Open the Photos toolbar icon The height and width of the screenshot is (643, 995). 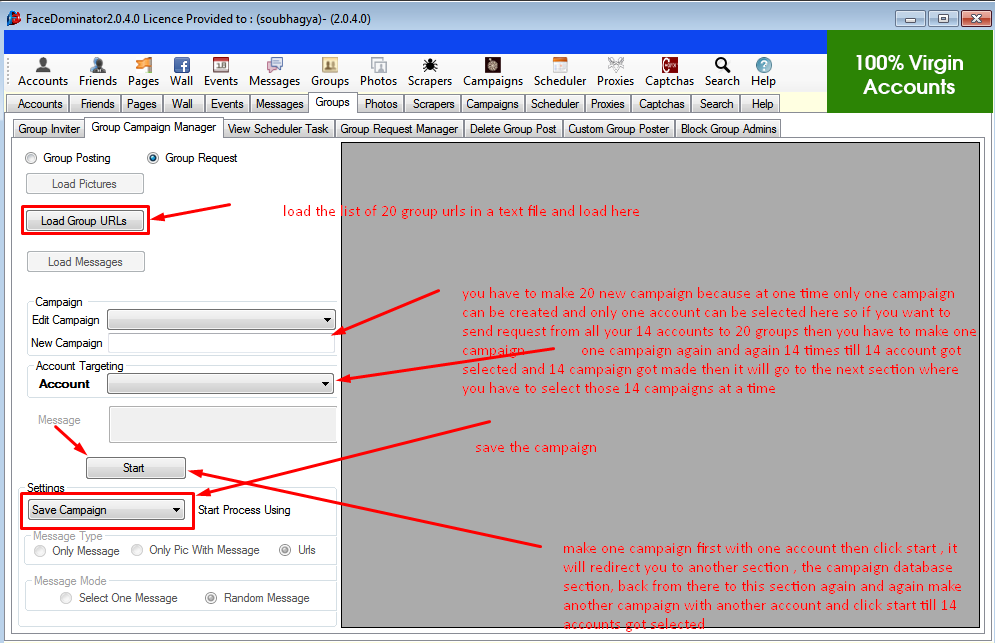378,72
